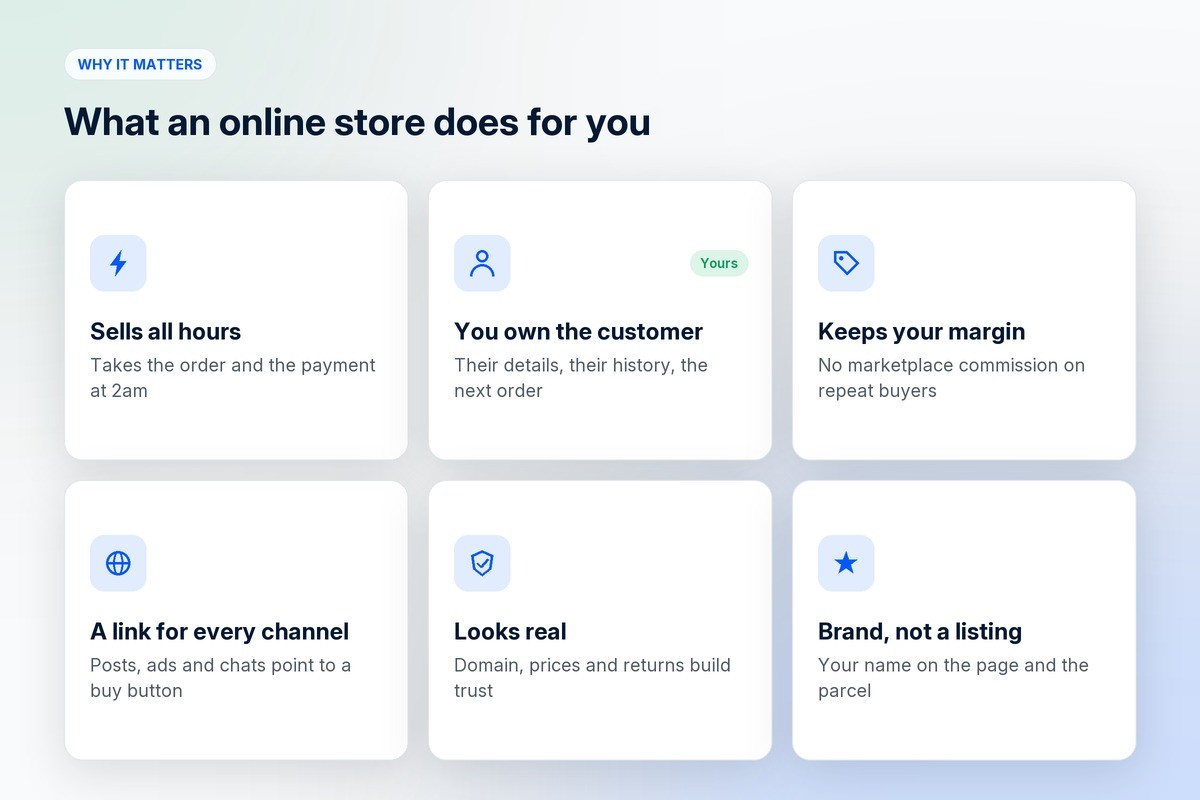Click the shield checkmark icon

point(482,563)
